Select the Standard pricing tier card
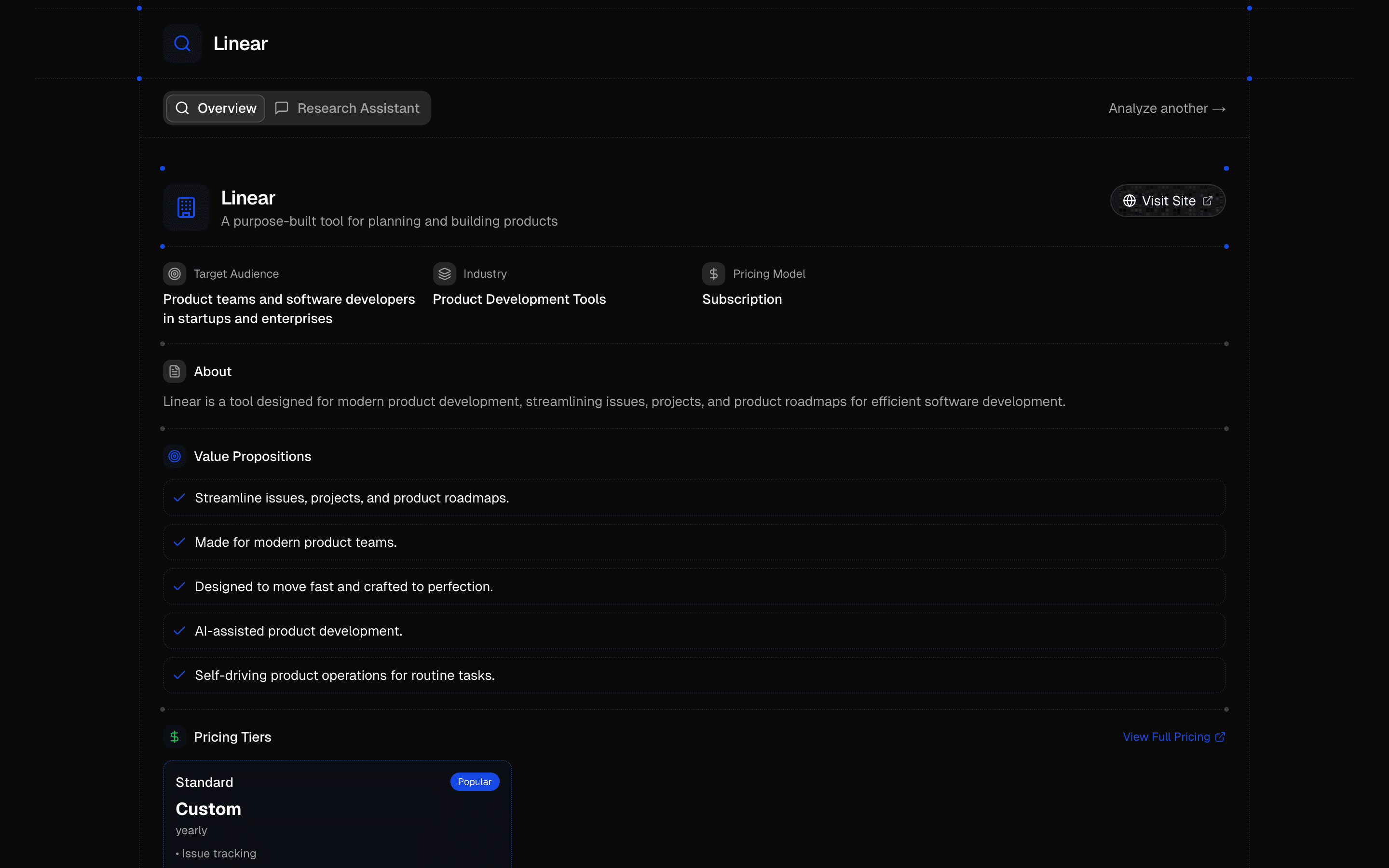The width and height of the screenshot is (1389, 868). 337,815
